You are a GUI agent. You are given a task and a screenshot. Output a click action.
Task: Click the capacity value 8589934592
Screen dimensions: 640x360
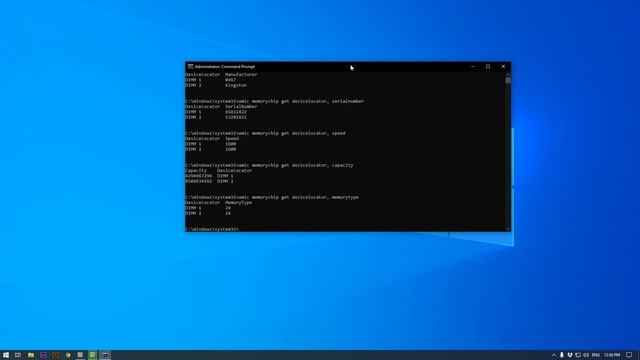[198, 181]
